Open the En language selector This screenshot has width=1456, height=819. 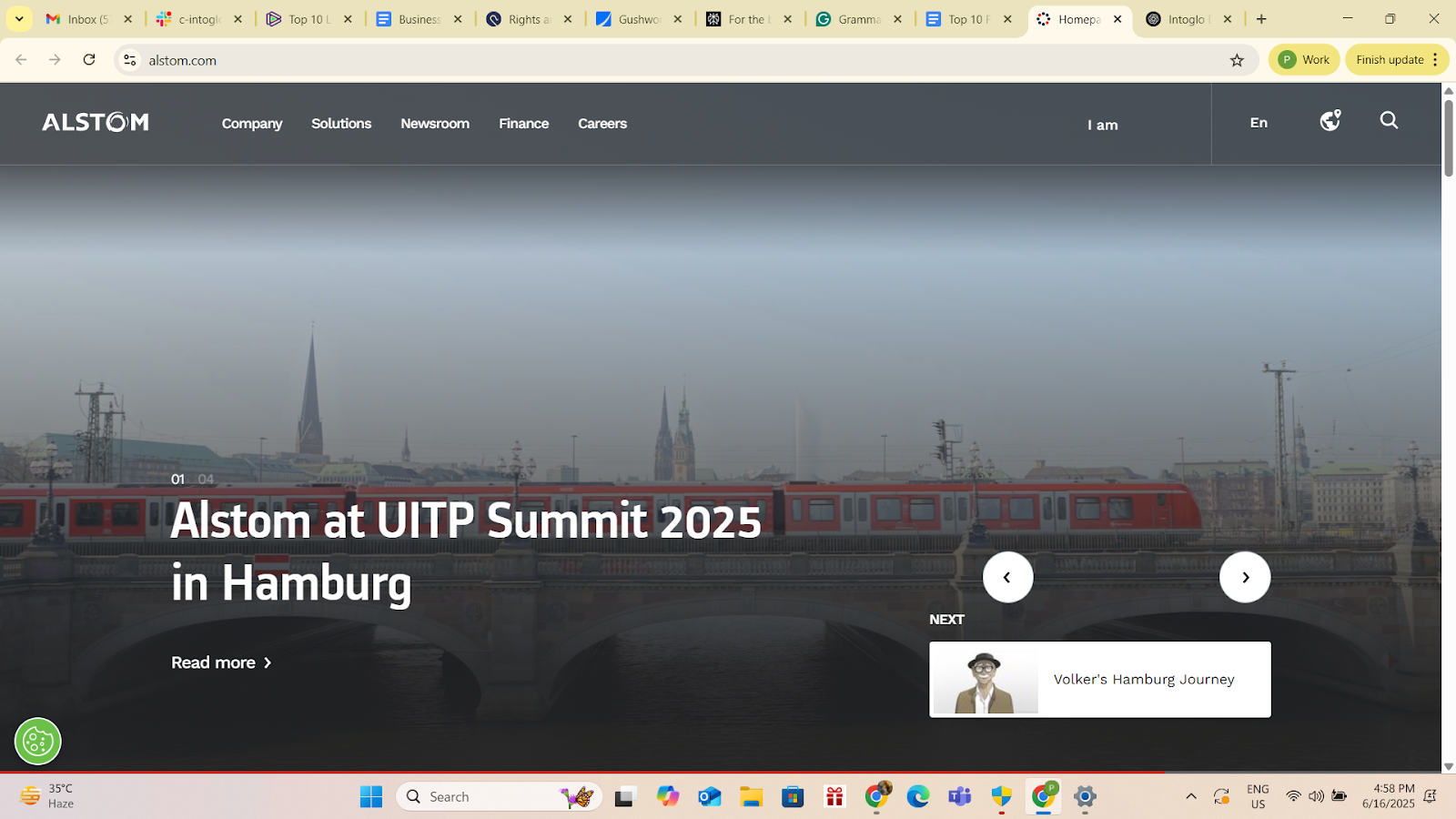tap(1259, 123)
